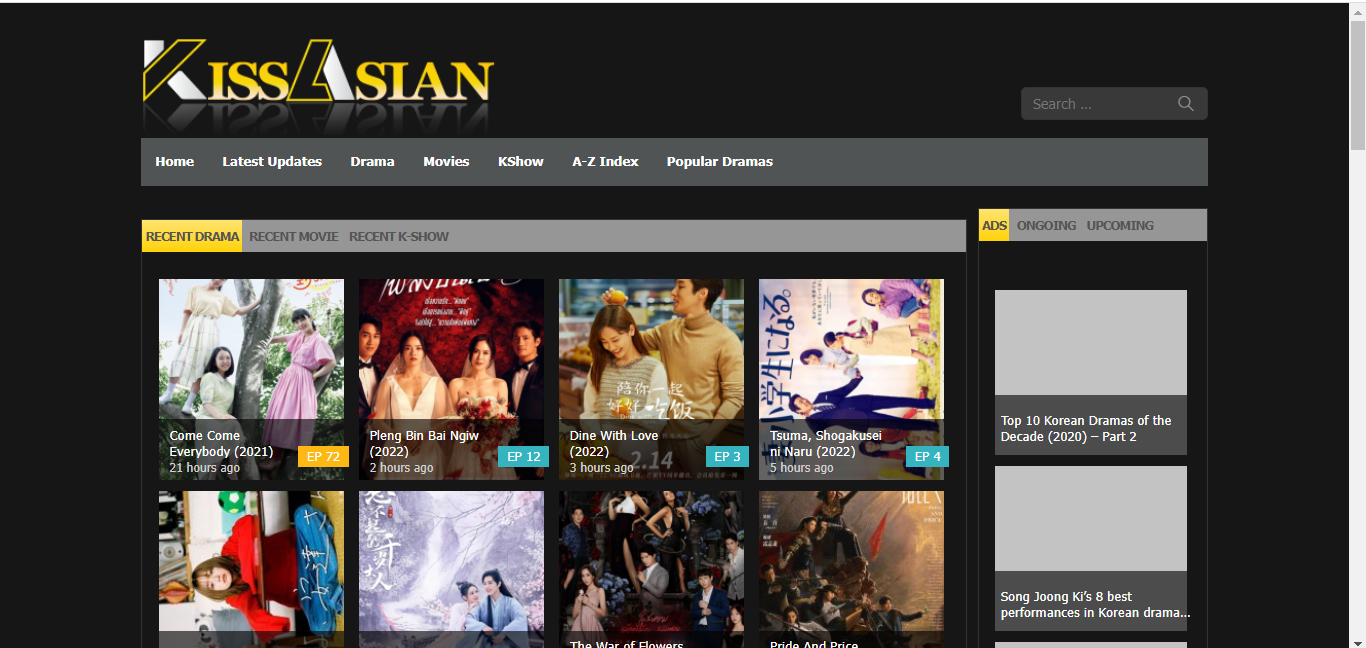The height and width of the screenshot is (648, 1366).
Task: Open Song Joong Ki's 8 best performances article
Action: pyautogui.click(x=1095, y=604)
